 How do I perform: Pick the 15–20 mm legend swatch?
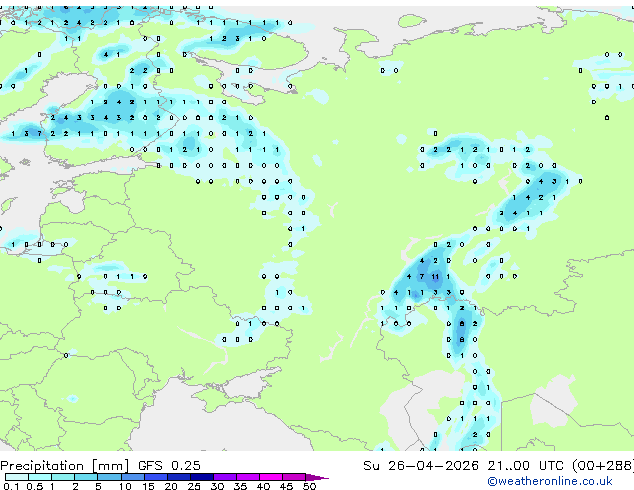point(155,477)
